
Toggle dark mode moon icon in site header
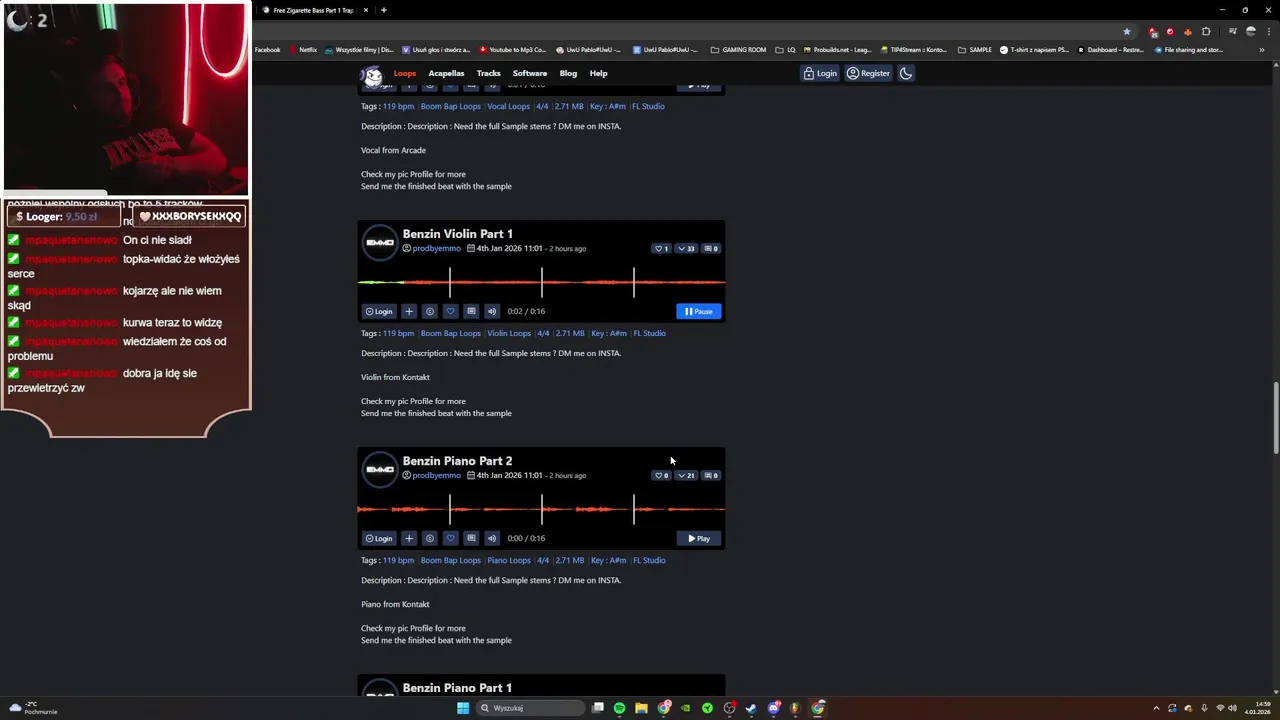click(906, 73)
